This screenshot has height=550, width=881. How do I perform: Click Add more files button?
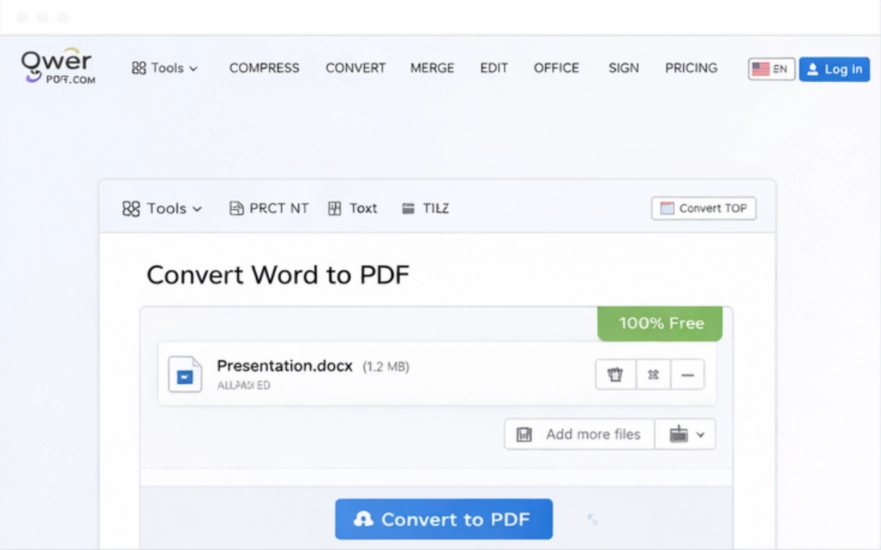579,434
